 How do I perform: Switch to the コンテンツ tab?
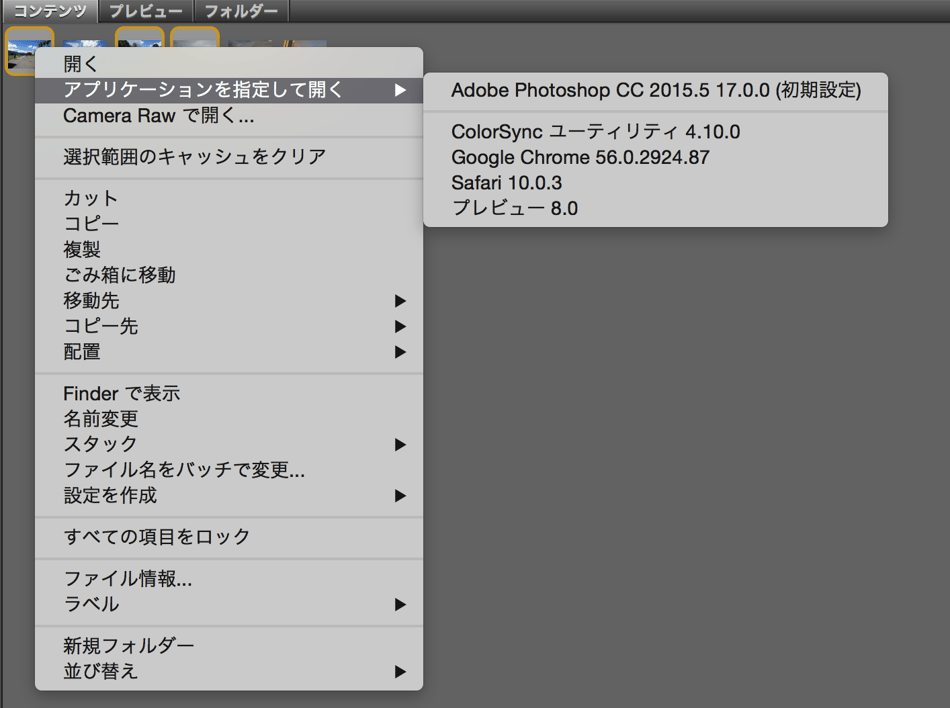click(x=50, y=11)
